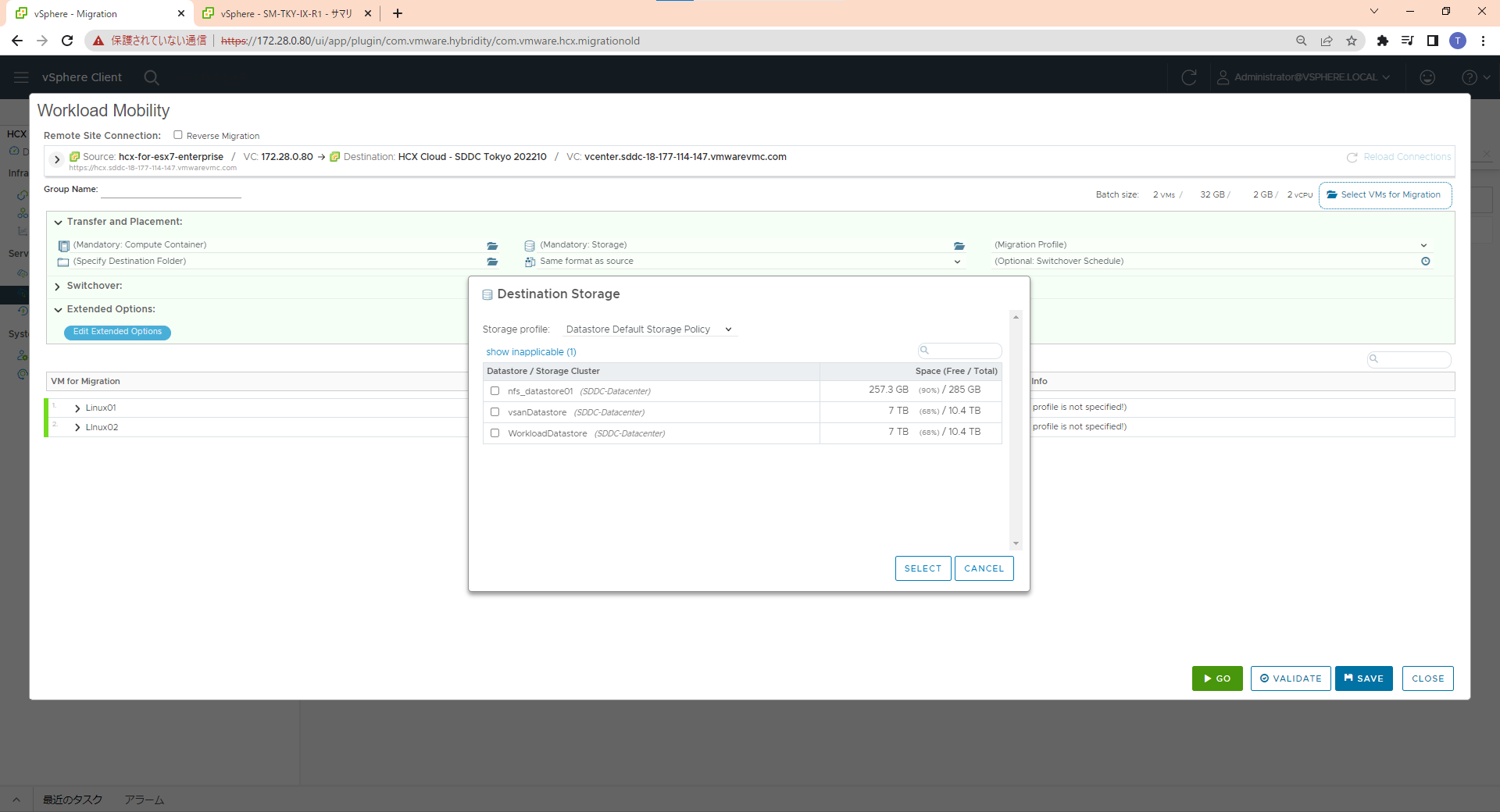
Task: Click the vSphere Client search icon
Action: (152, 77)
